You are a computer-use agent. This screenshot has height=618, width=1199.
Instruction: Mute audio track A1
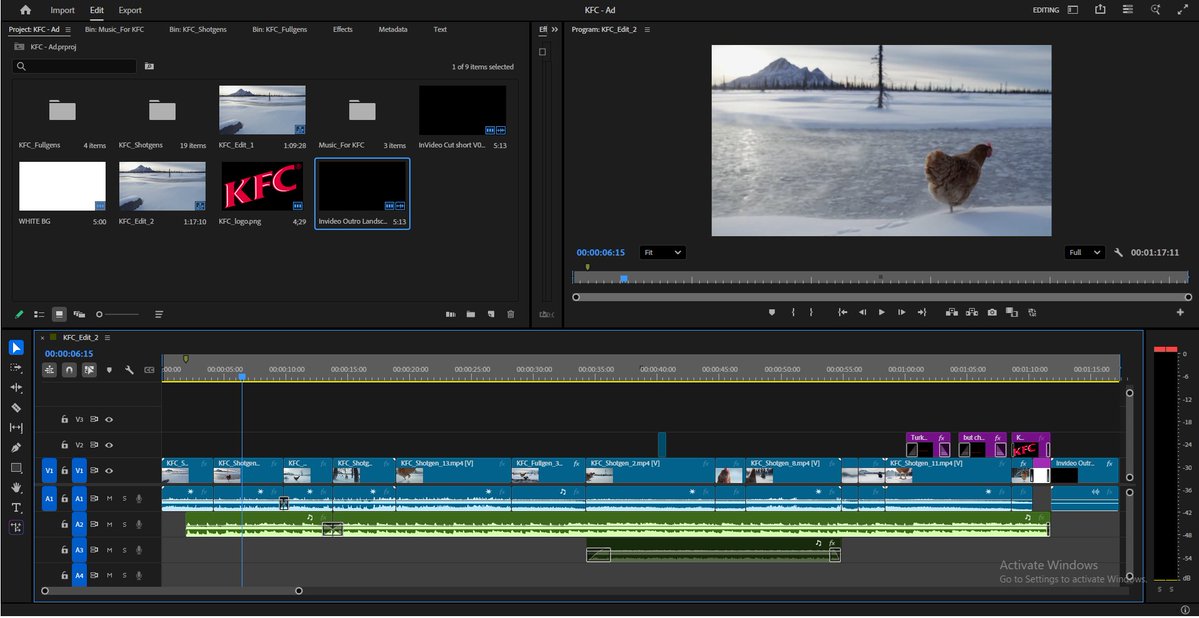[109, 499]
